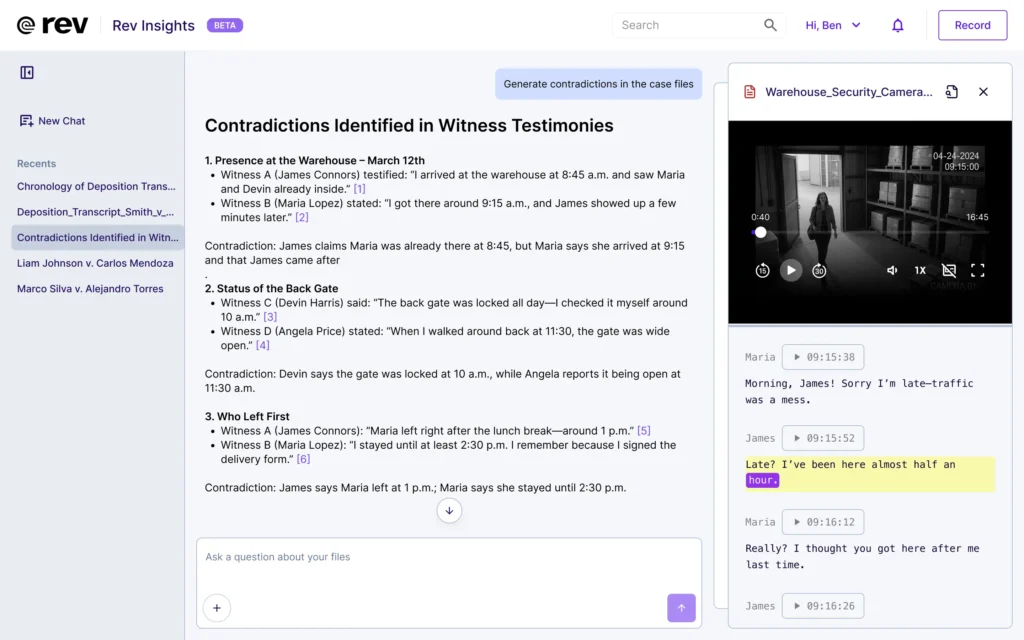Image resolution: width=1024 pixels, height=640 pixels.
Task: Change the 1X playback speed
Action: (920, 270)
